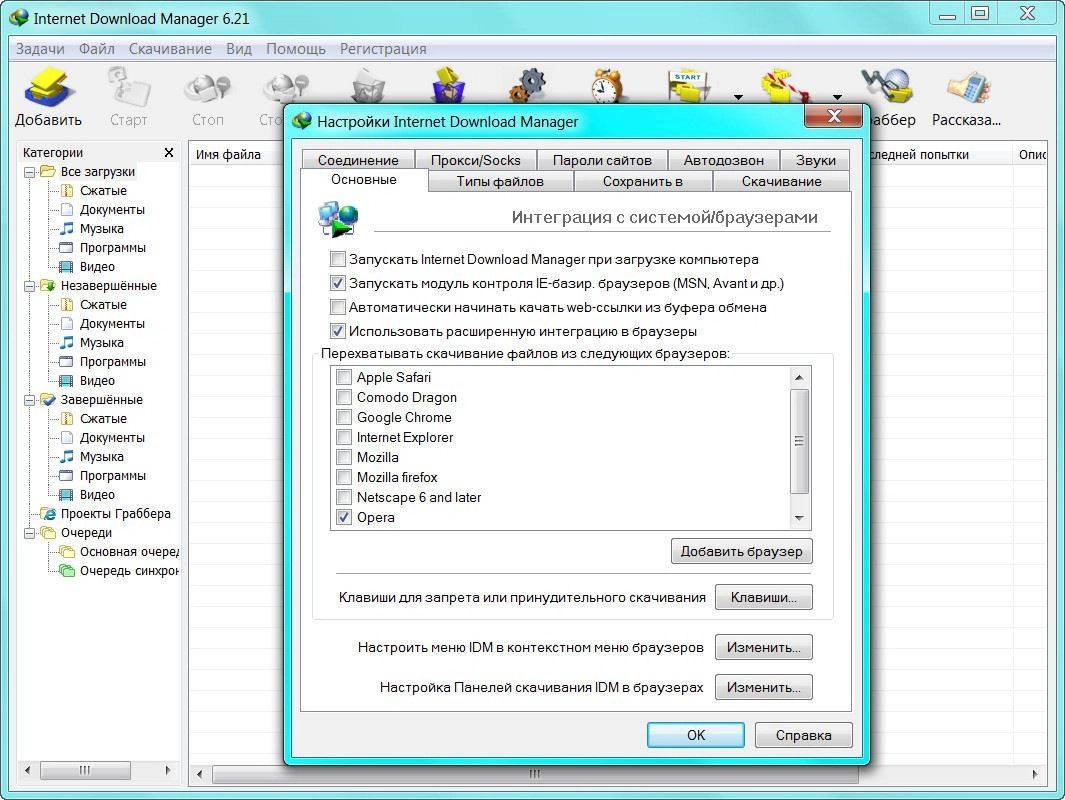
Task: Open the scheduler alarm clock toolbar icon
Action: tap(607, 85)
